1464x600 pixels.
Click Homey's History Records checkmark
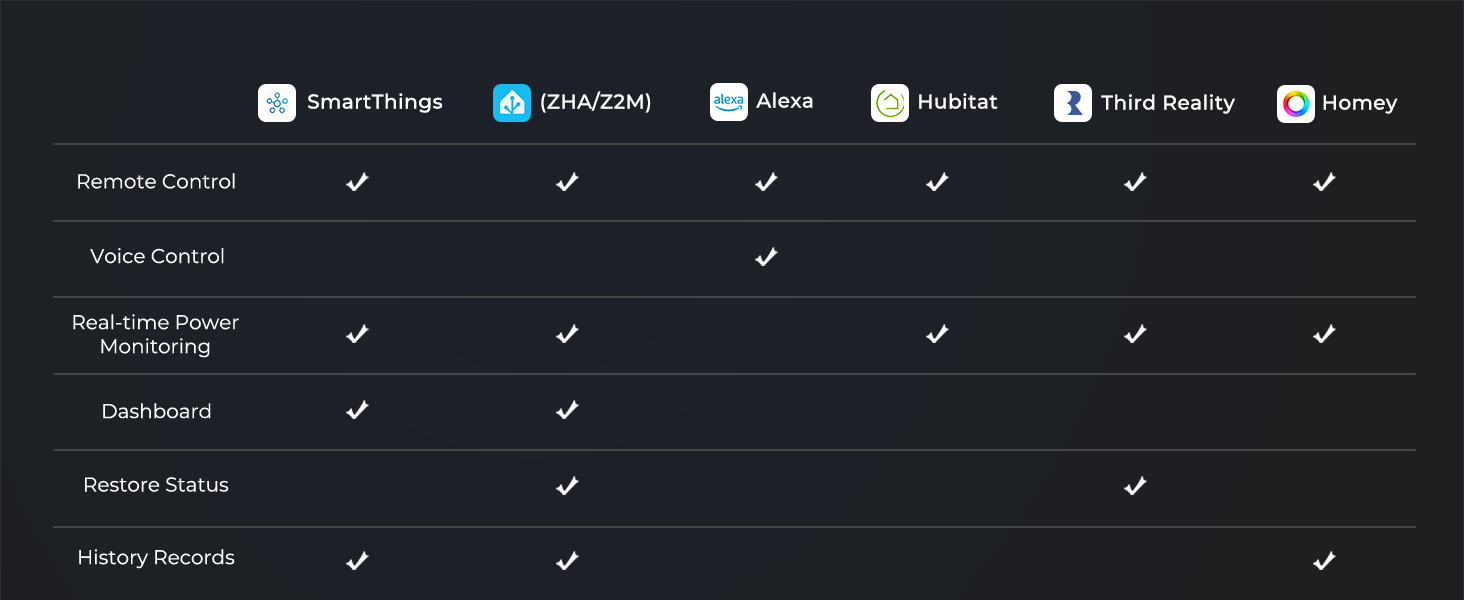point(1324,561)
